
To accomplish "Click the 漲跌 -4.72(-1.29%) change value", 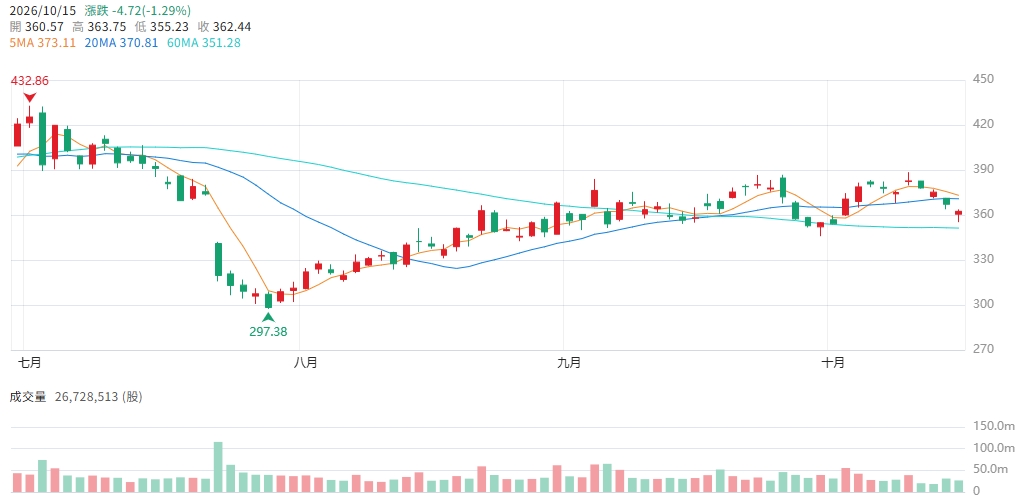I will [x=138, y=11].
